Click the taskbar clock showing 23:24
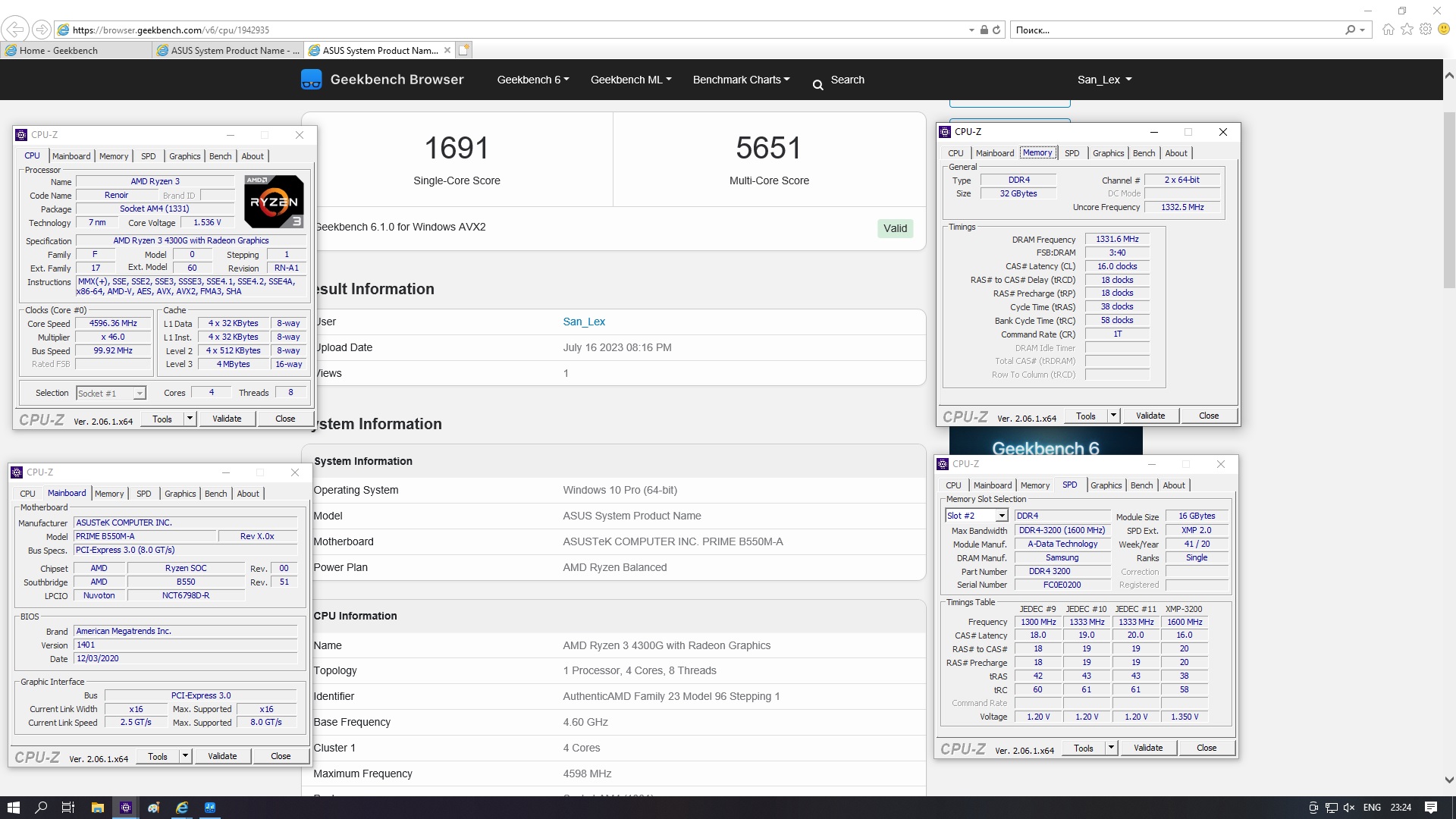 [1401, 808]
